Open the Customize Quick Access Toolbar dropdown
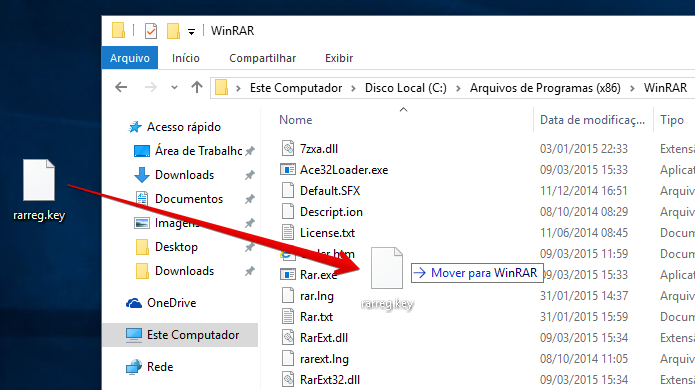The width and height of the screenshot is (695, 390). point(191,32)
